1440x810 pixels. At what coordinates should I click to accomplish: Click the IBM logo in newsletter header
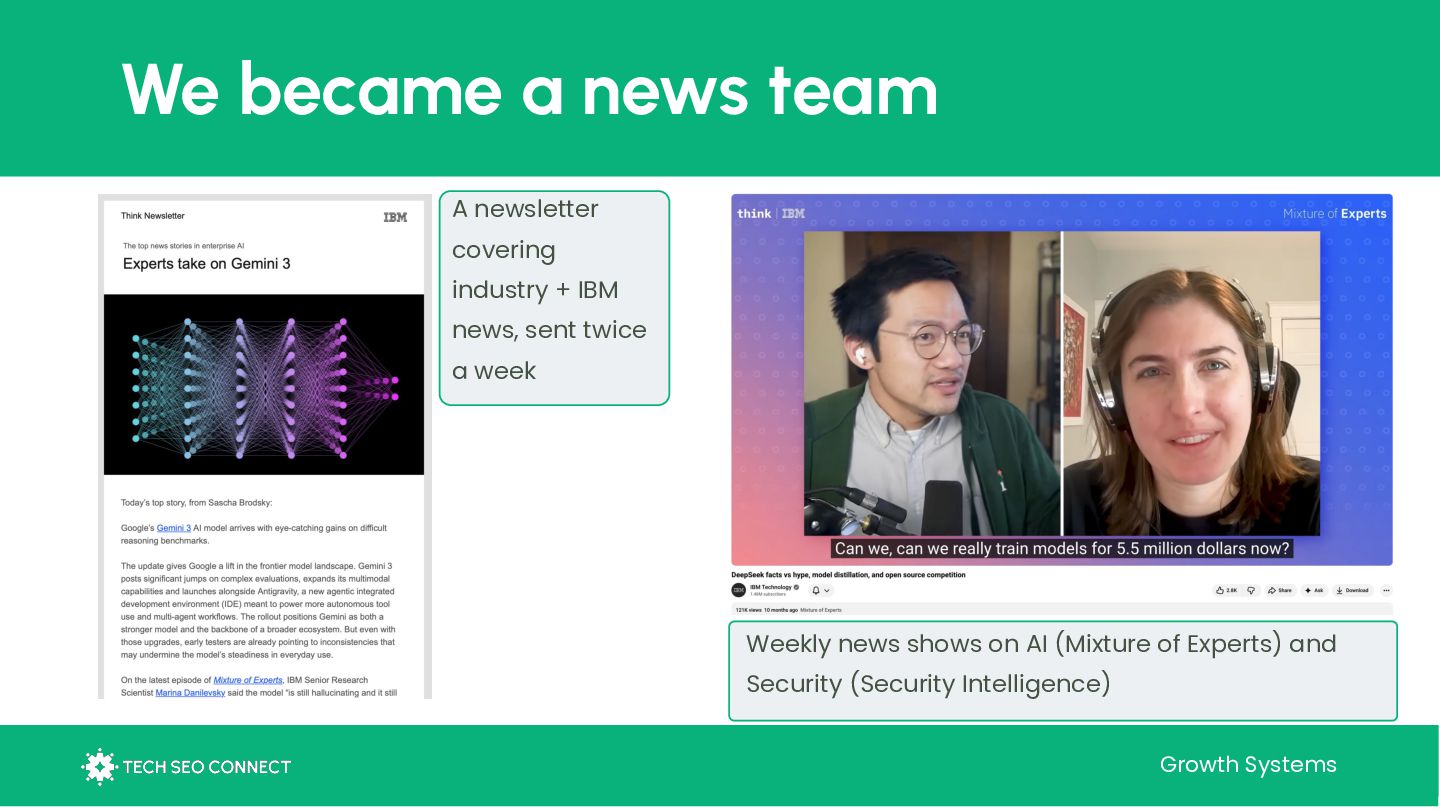click(x=395, y=217)
